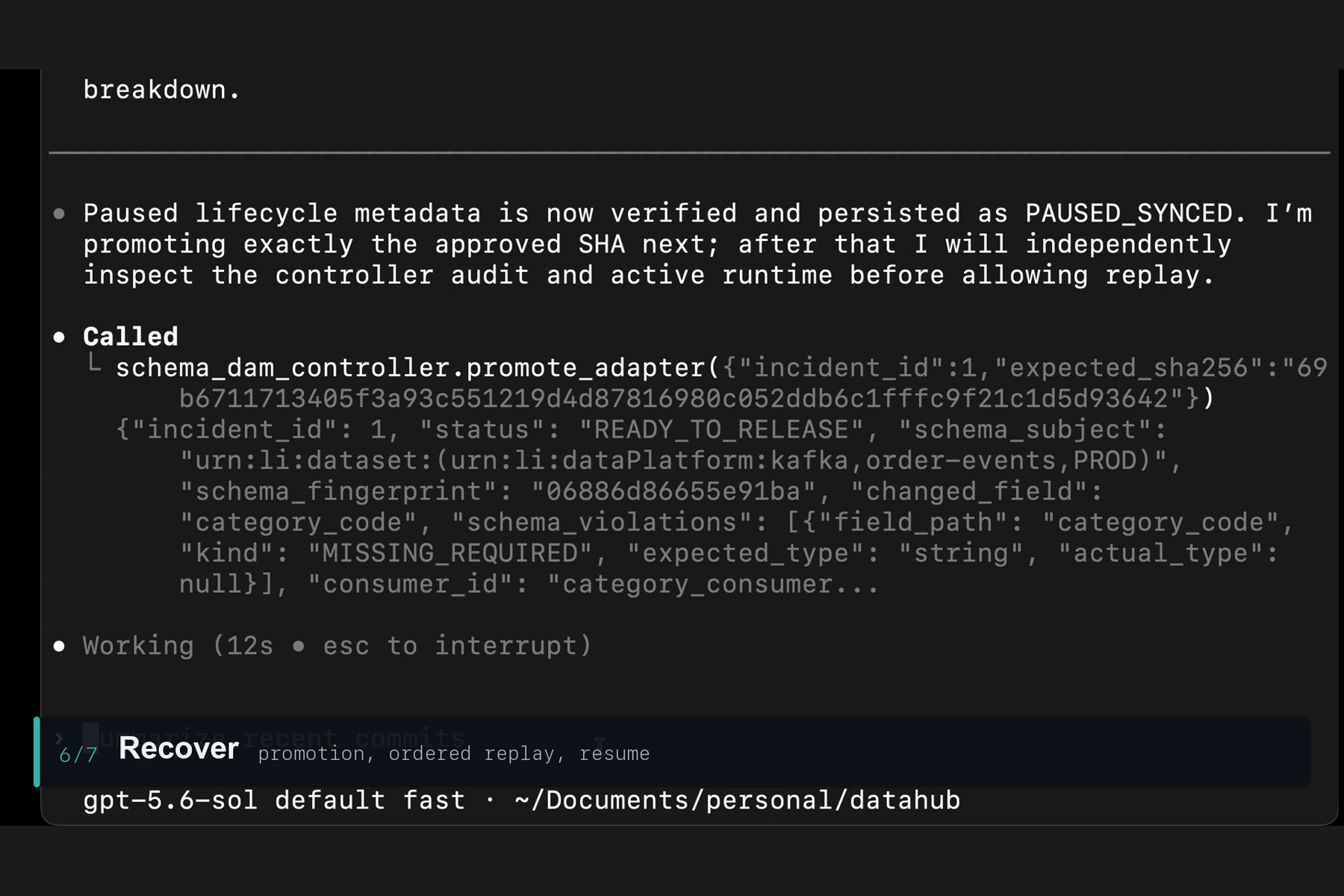Screen dimensions: 1344x896
Task: Click the teal accent bar of the Recover banner
Action: [x=37, y=752]
